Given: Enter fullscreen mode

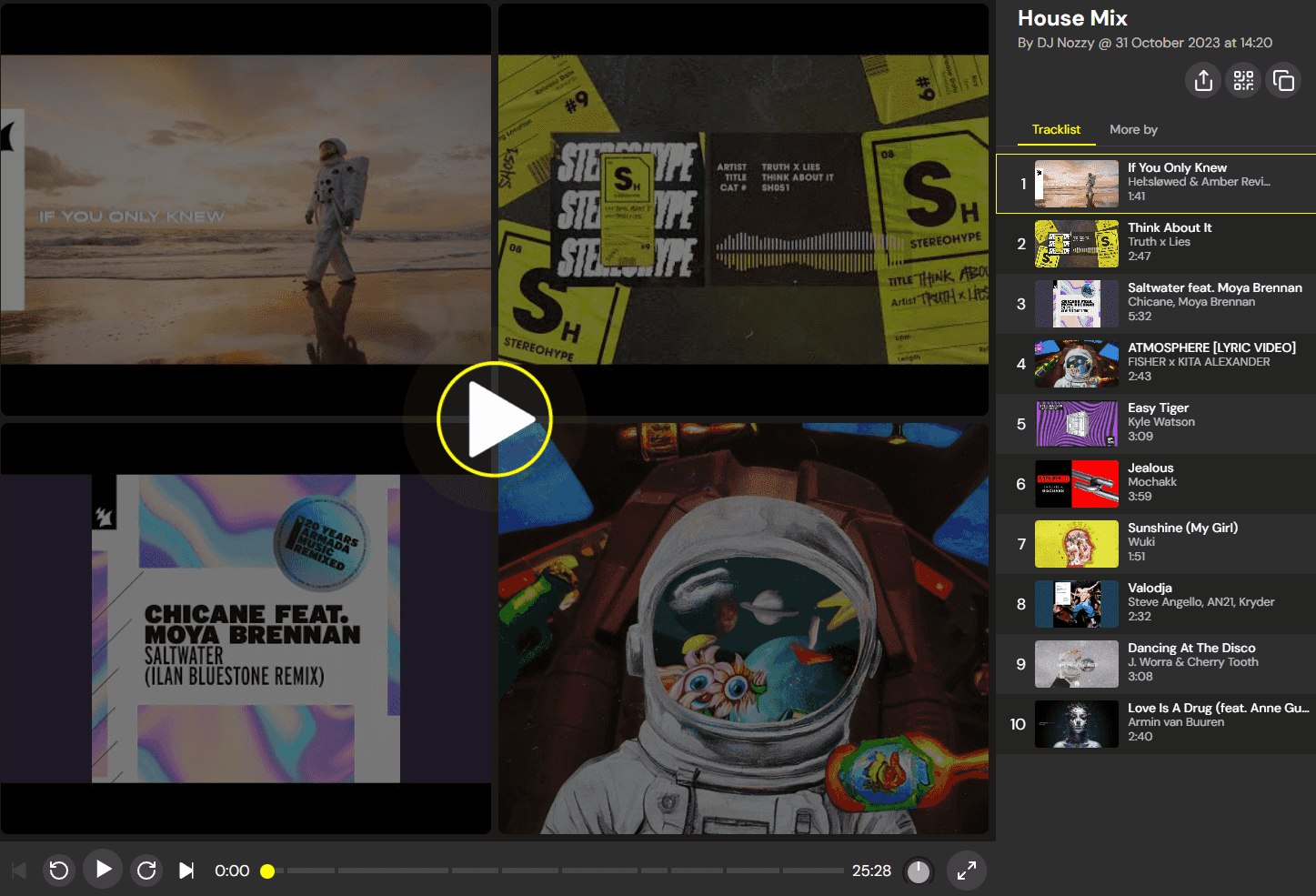Looking at the screenshot, I should (966, 871).
